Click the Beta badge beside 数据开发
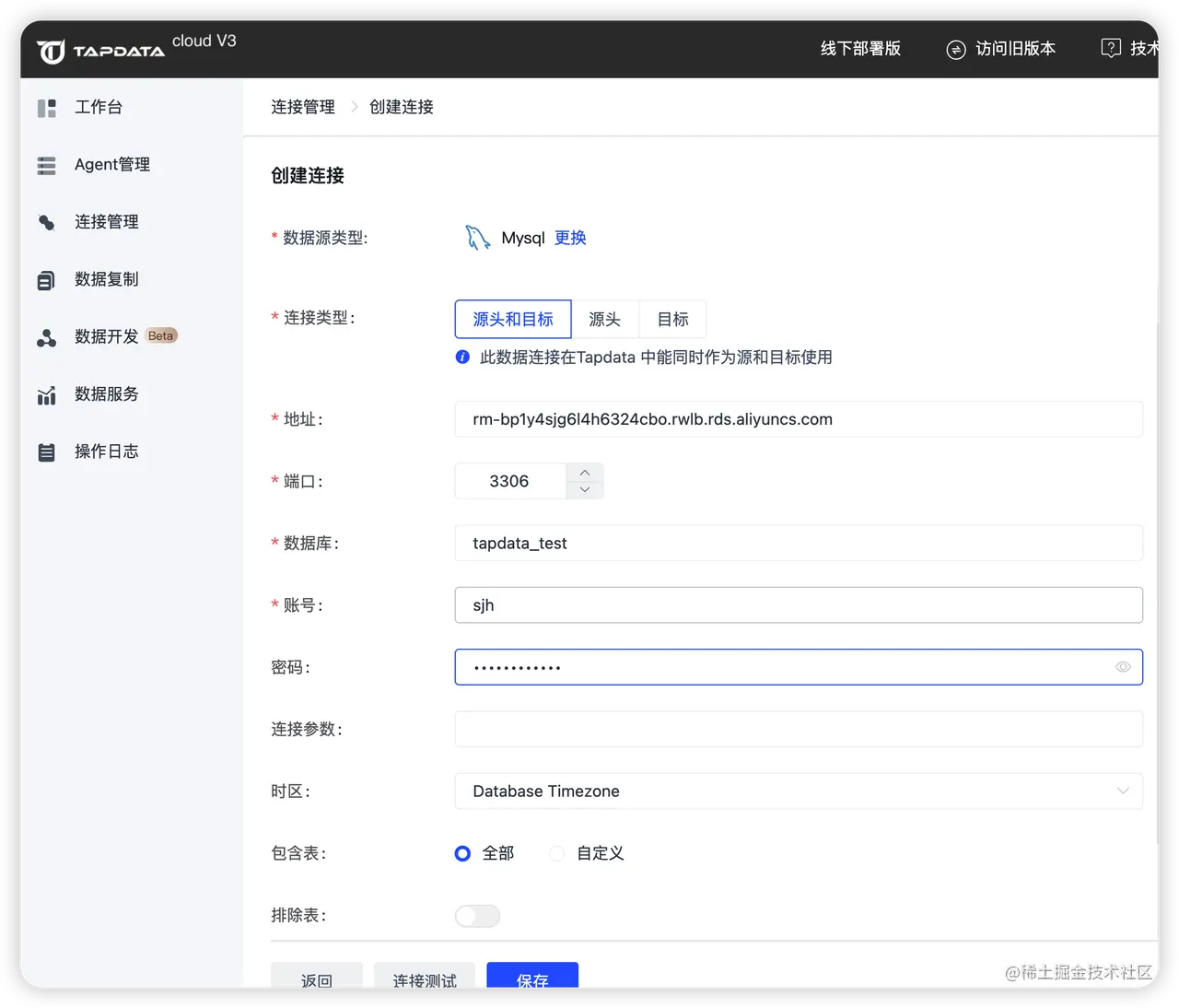This screenshot has width=1179, height=1008. [x=161, y=336]
